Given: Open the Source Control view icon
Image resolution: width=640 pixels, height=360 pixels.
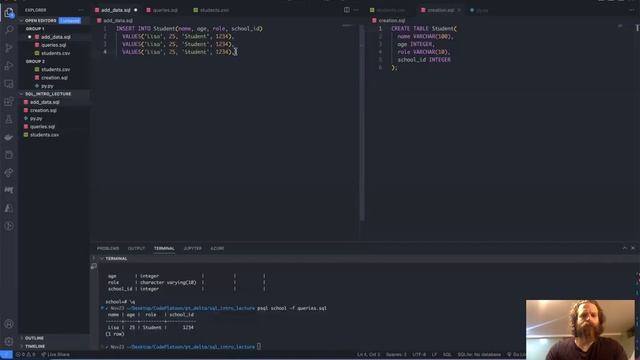Looking at the screenshot, I should tap(9, 48).
